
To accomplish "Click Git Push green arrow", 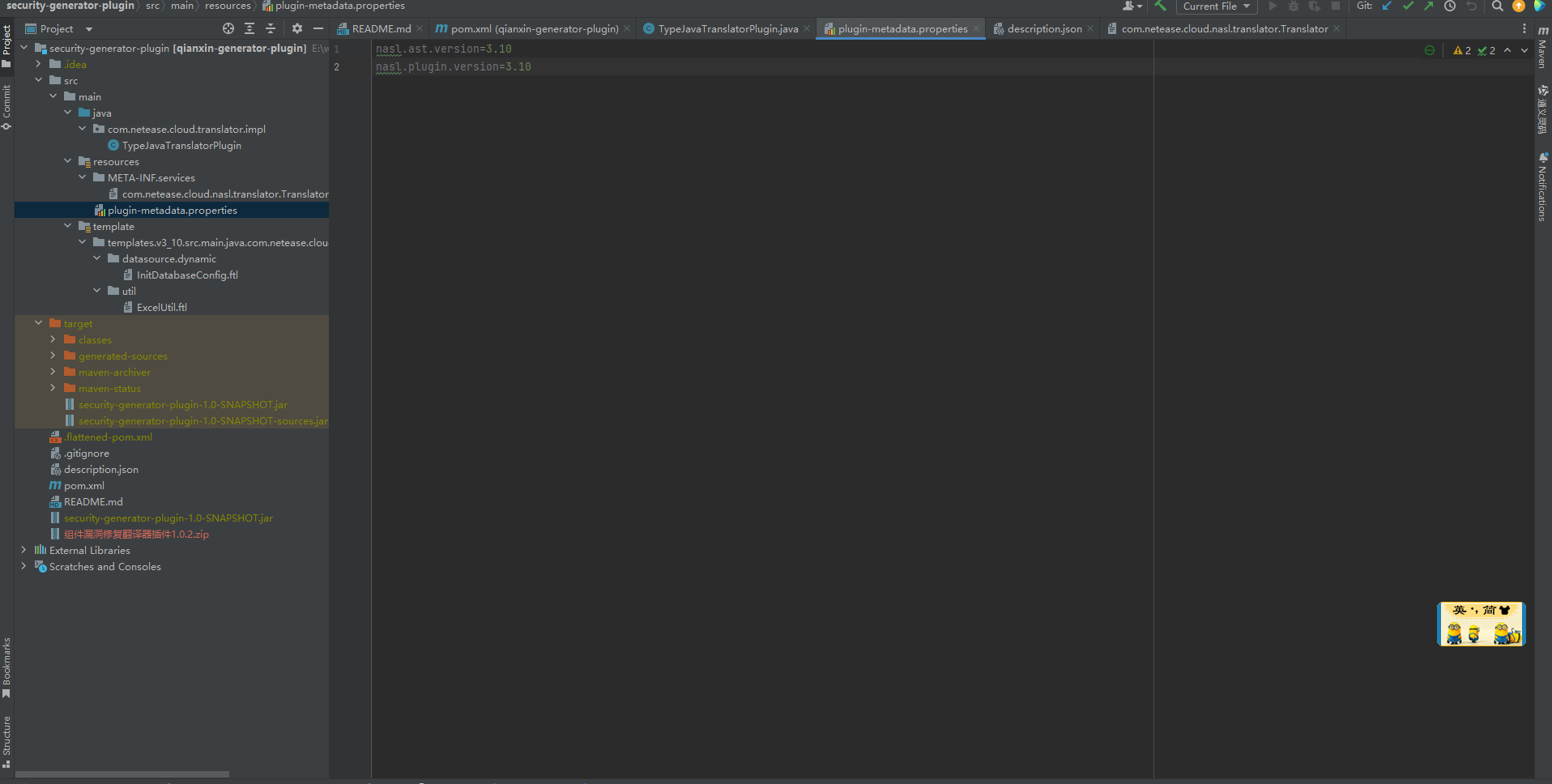I will 1428,6.
